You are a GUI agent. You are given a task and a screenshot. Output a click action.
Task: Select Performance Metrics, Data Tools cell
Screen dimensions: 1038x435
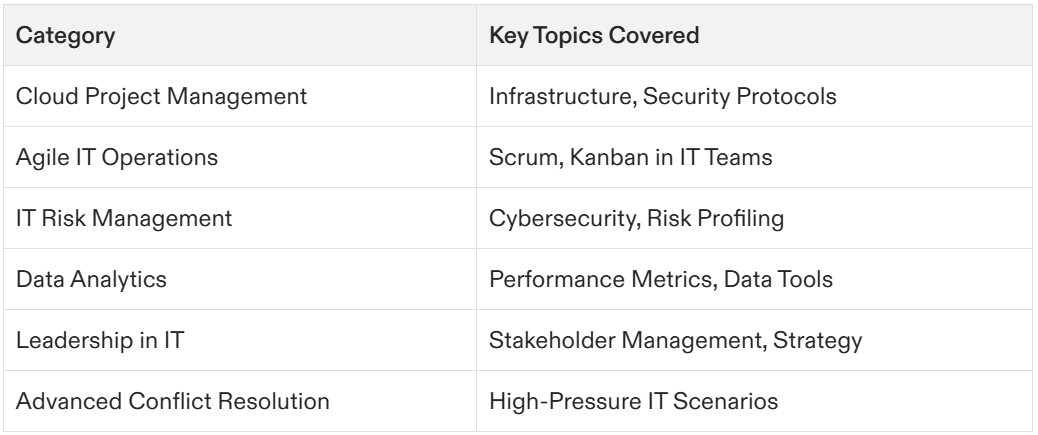tap(754, 279)
